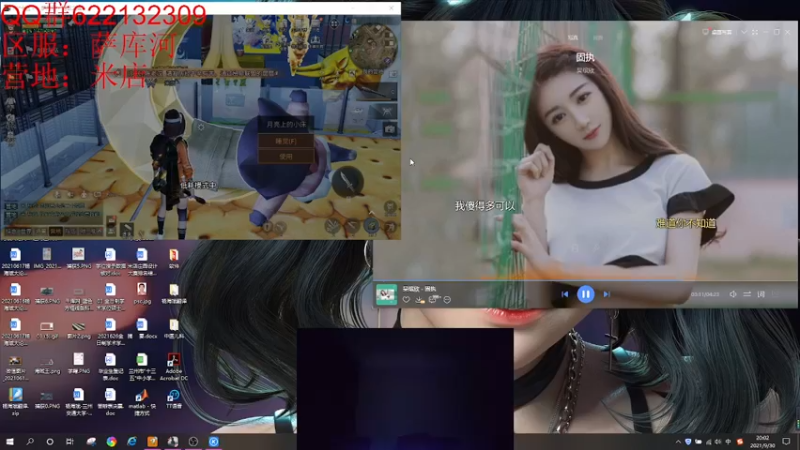The height and width of the screenshot is (450, 800).
Task: Tap the knife attack button in the game
Action: 348,181
